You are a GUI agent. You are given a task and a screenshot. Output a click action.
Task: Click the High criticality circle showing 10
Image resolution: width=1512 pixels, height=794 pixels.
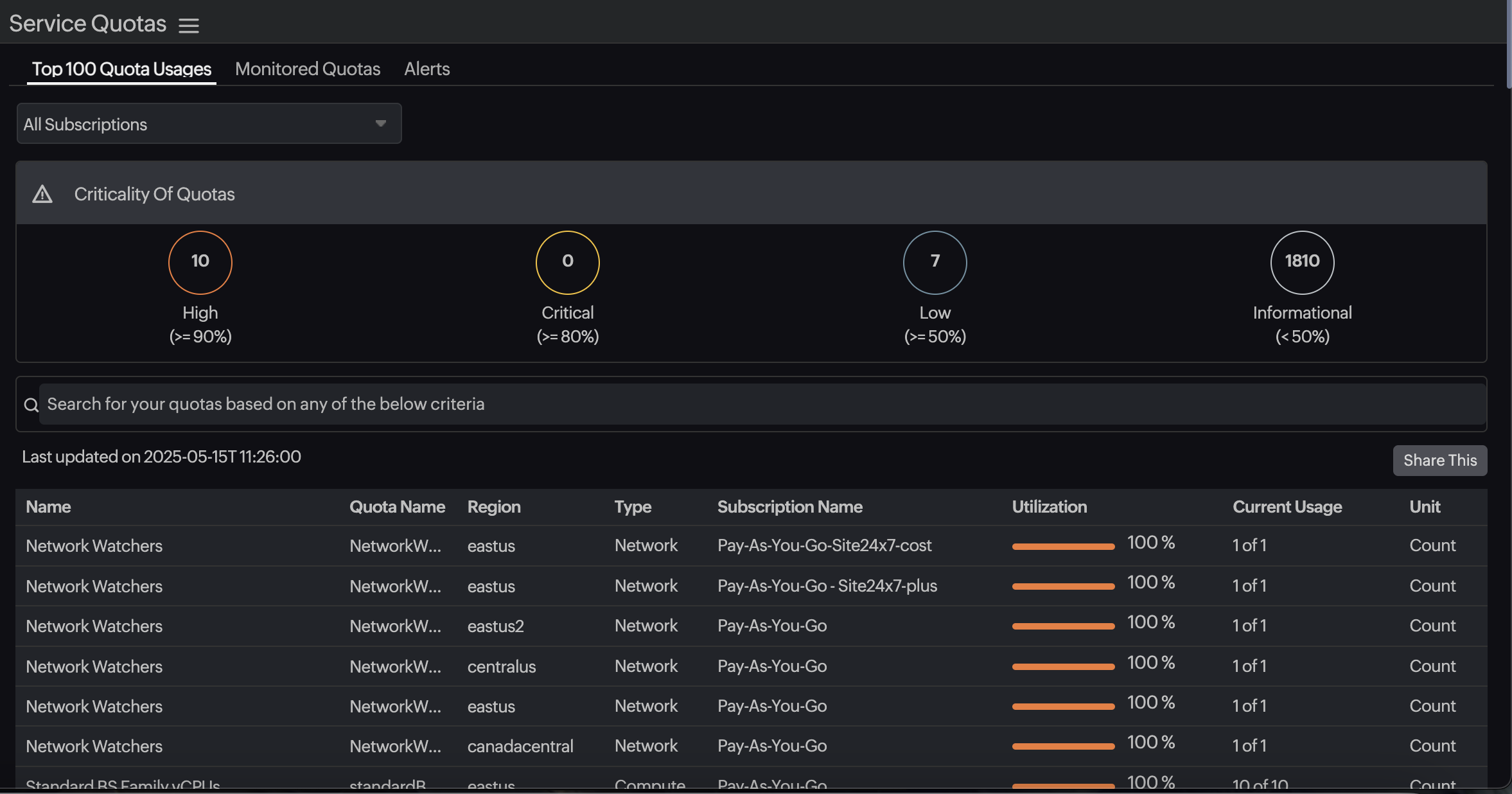click(200, 261)
